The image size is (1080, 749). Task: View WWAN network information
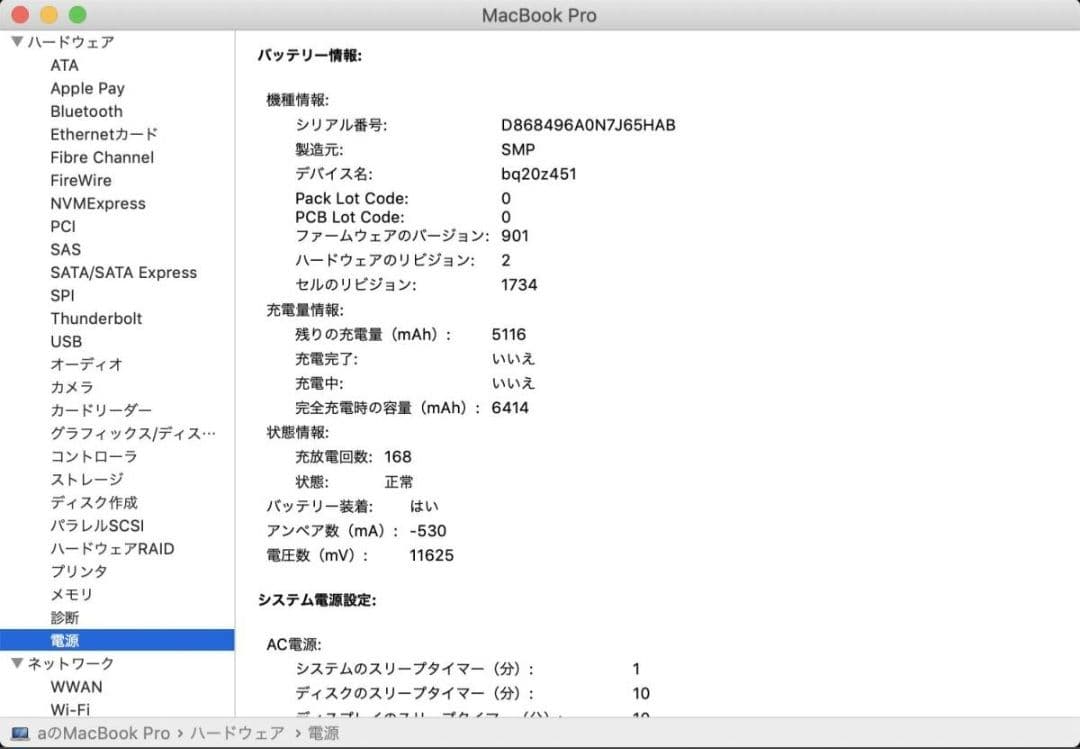pos(76,686)
